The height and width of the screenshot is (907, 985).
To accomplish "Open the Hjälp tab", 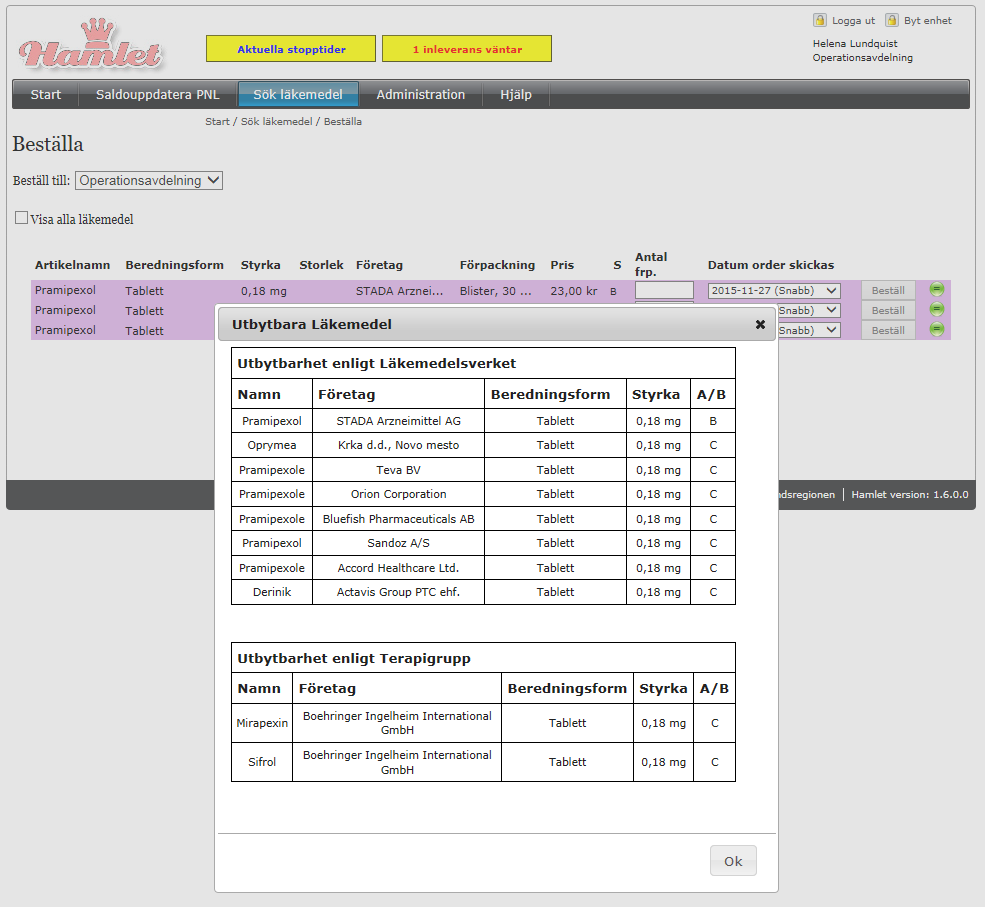I will pos(516,95).
